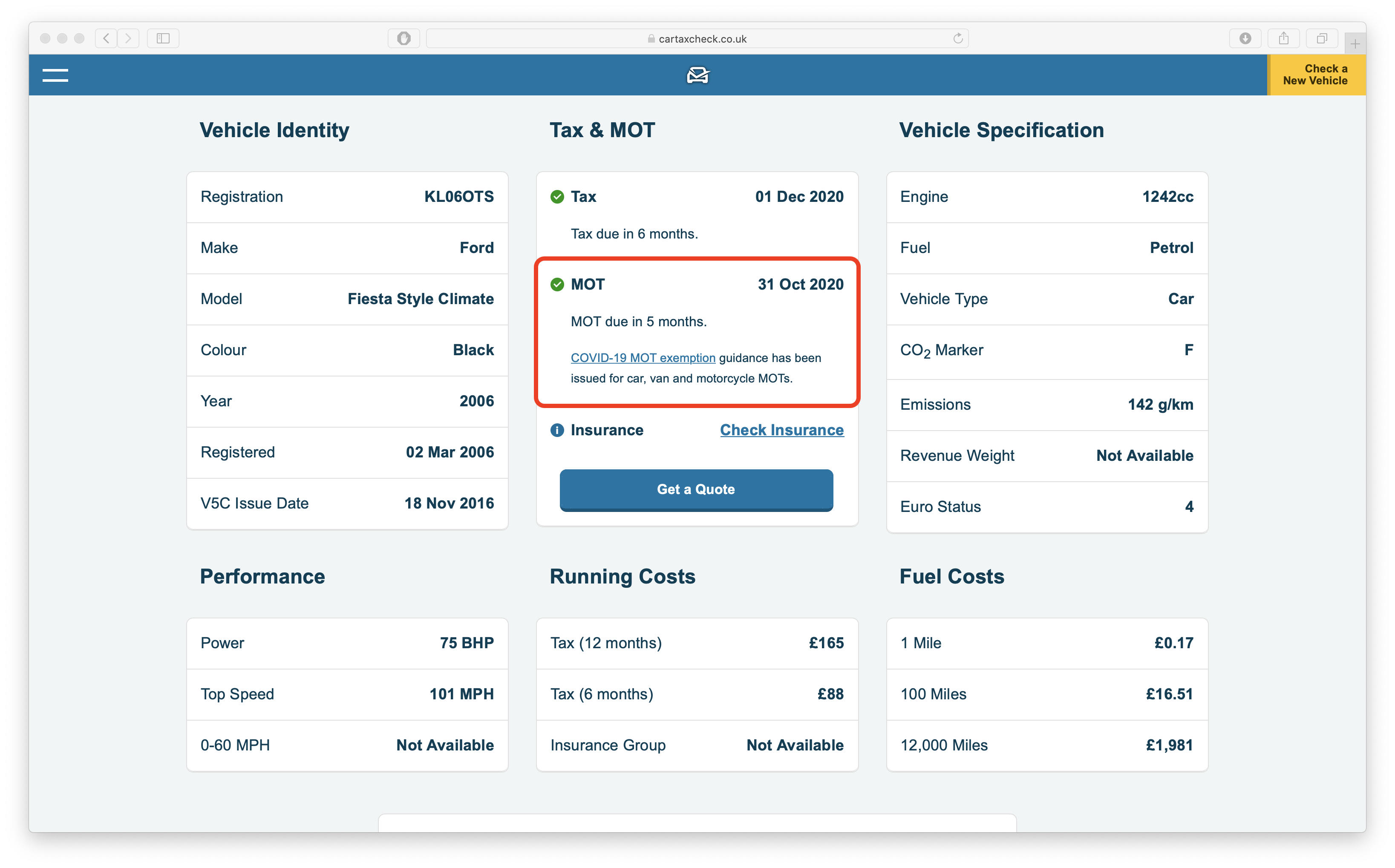The image size is (1395, 868).
Task: Click the Check Insurance link
Action: tap(781, 430)
